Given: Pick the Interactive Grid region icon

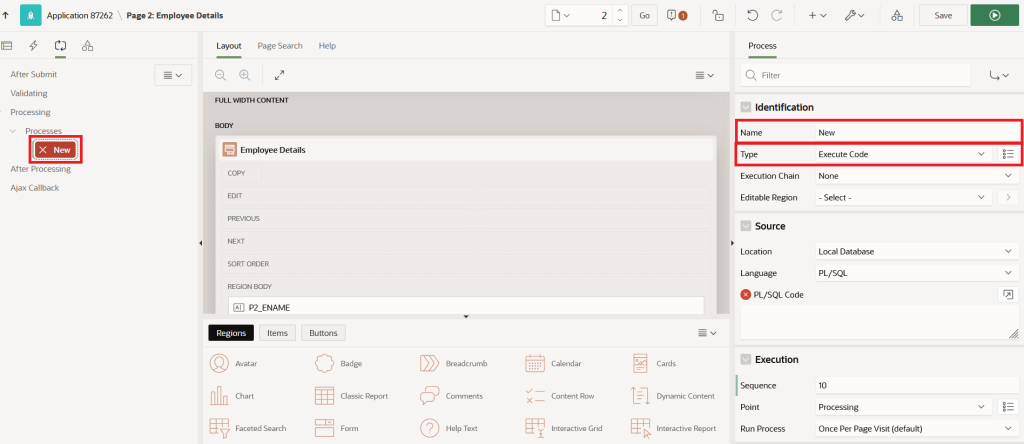Looking at the screenshot, I should [535, 428].
